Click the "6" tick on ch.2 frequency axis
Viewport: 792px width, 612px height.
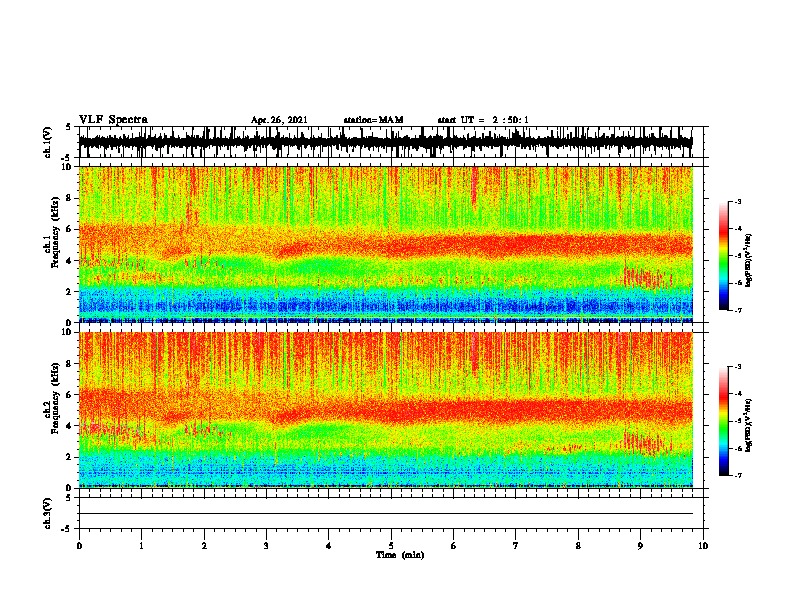70,394
